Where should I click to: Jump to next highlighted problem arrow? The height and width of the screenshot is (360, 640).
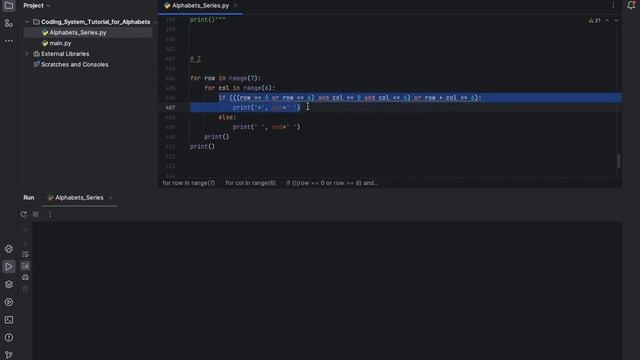point(616,20)
